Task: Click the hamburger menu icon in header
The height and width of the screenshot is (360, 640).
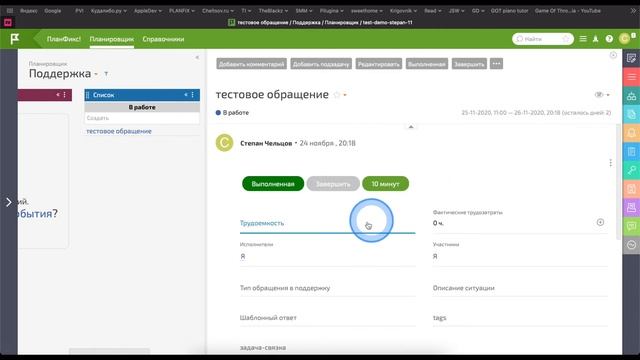Action: coord(583,39)
